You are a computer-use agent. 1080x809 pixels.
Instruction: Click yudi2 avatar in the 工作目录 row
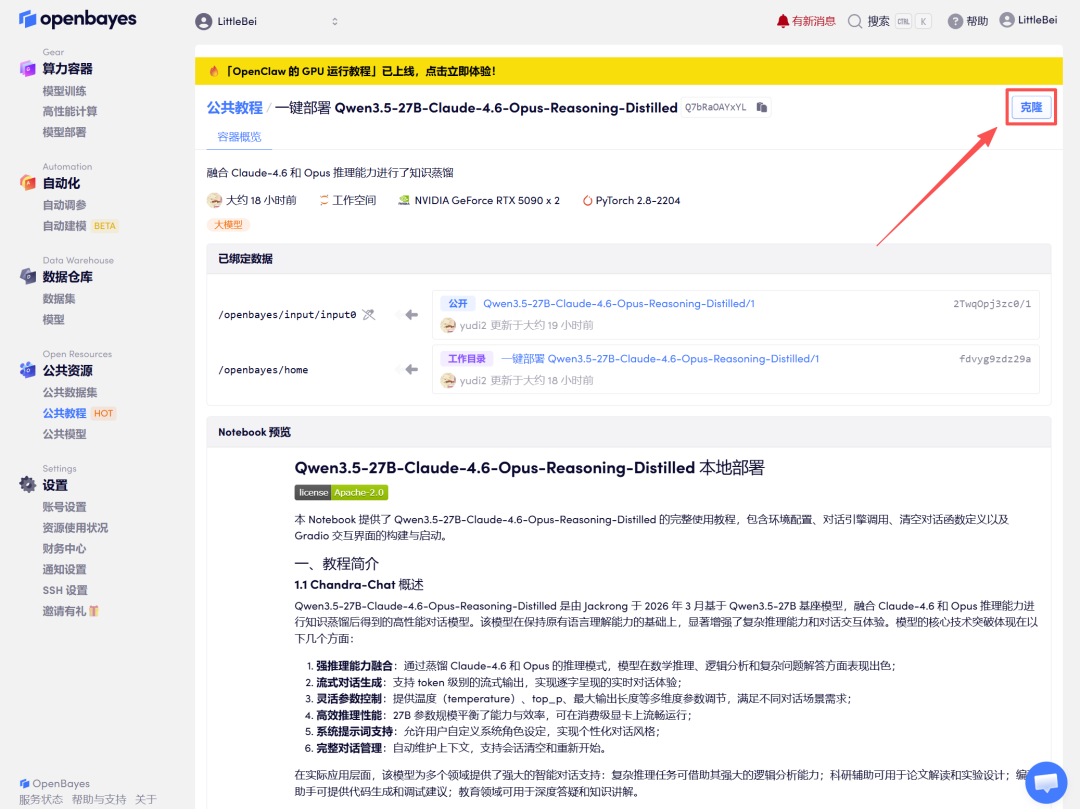(448, 380)
